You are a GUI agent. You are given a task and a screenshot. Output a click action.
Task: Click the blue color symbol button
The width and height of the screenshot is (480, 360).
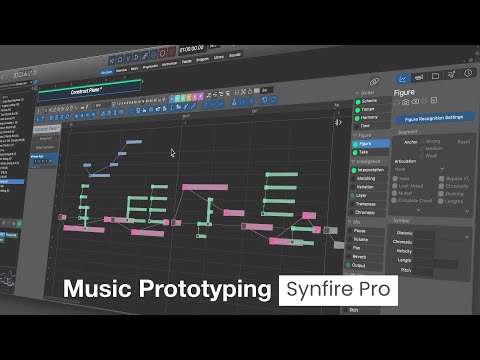tap(172, 99)
